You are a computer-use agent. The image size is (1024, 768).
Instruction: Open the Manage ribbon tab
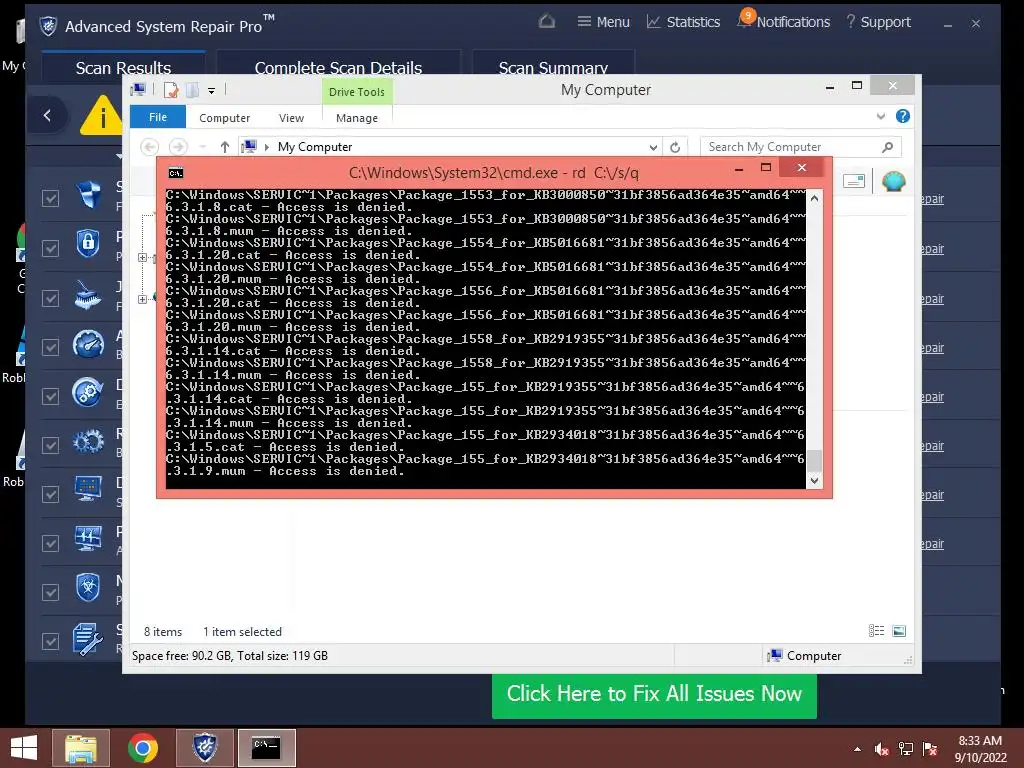[x=357, y=118]
